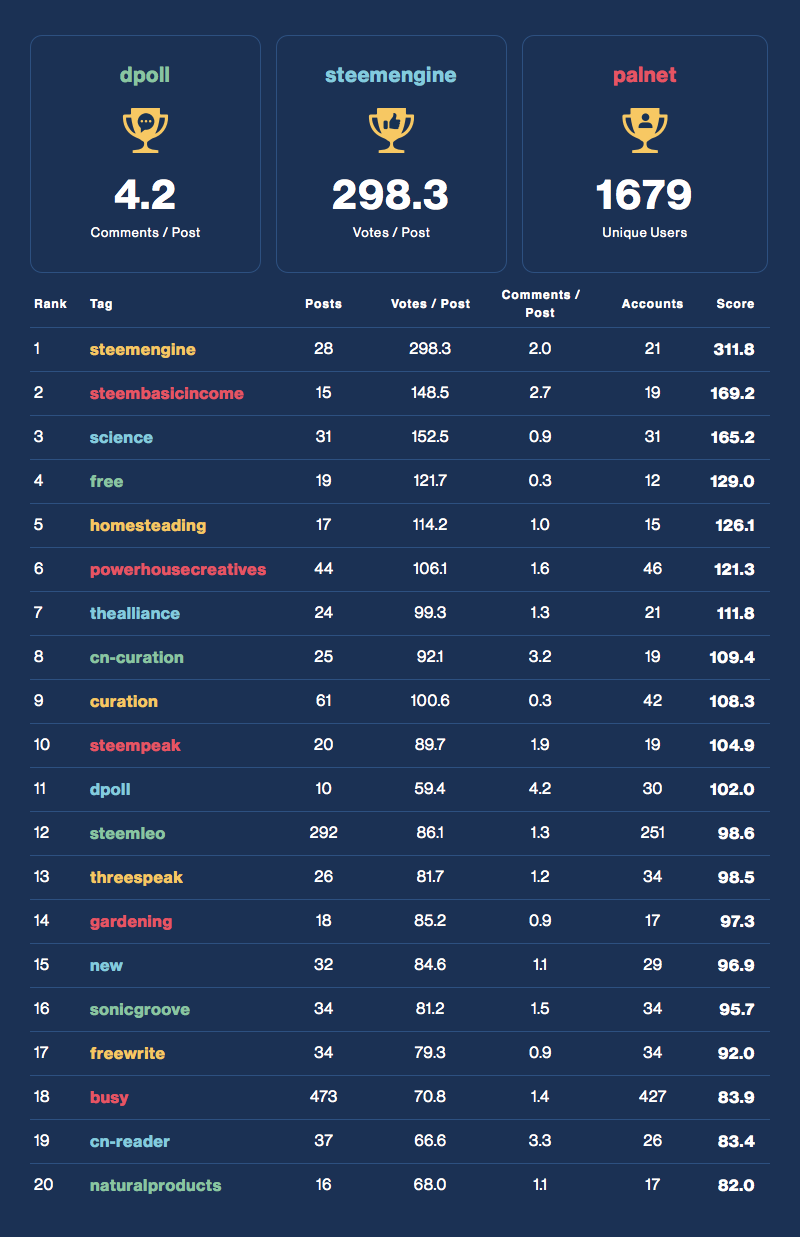Select posts count 473 for busy
The height and width of the screenshot is (1237, 800).
click(x=323, y=1097)
